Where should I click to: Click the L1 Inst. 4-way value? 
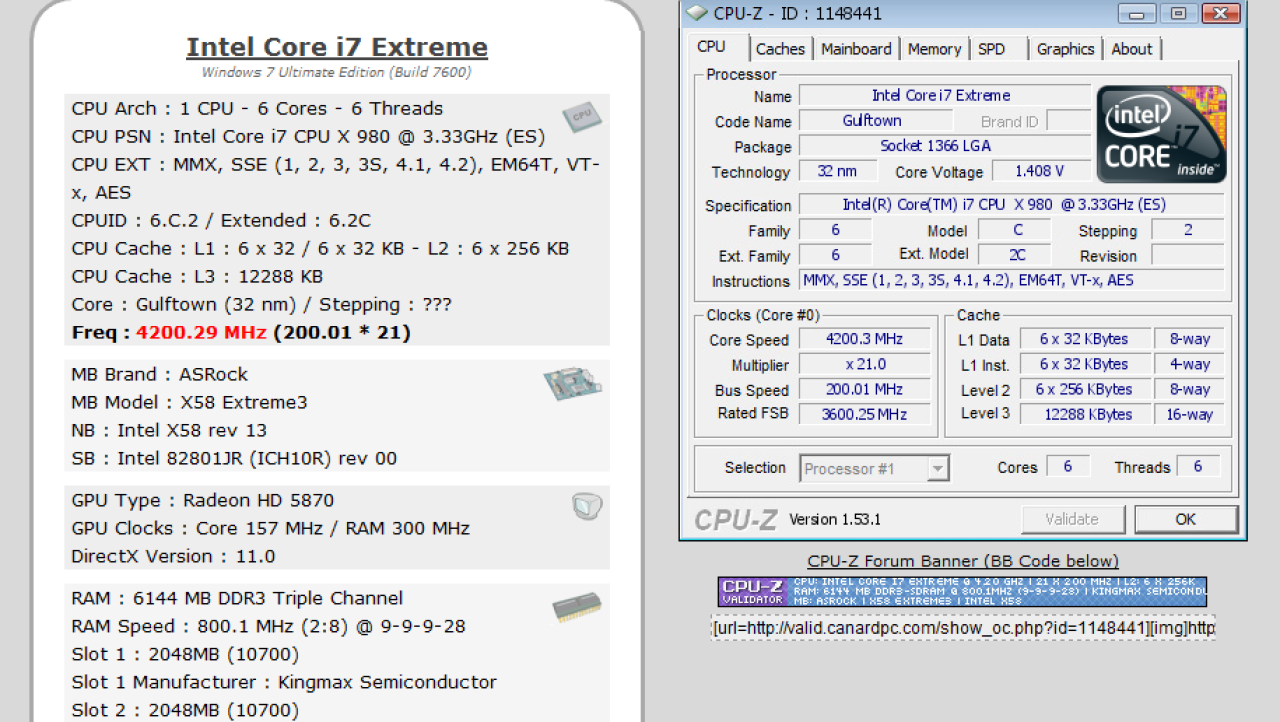coord(1190,365)
